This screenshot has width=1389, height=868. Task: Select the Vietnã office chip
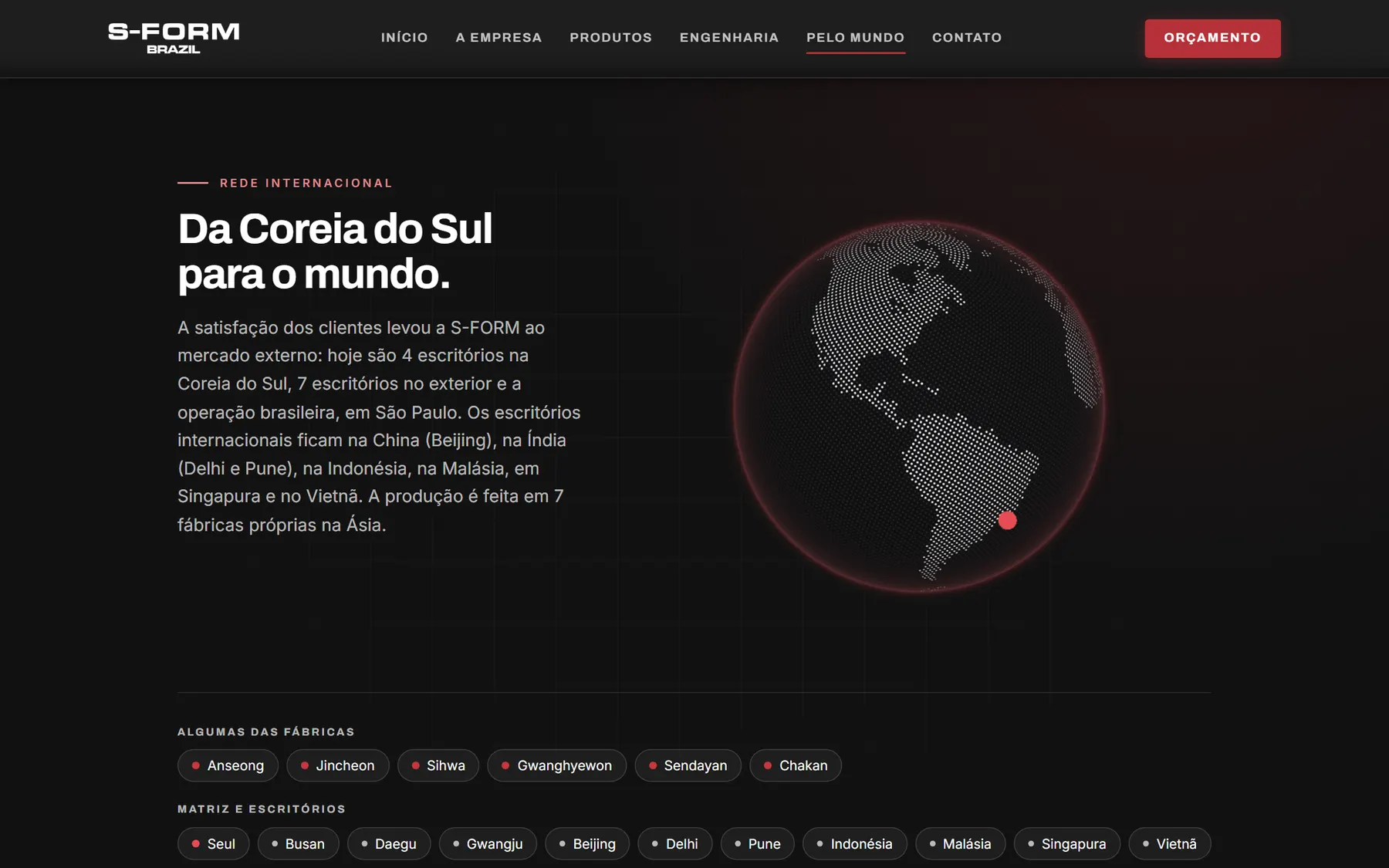(x=1170, y=844)
